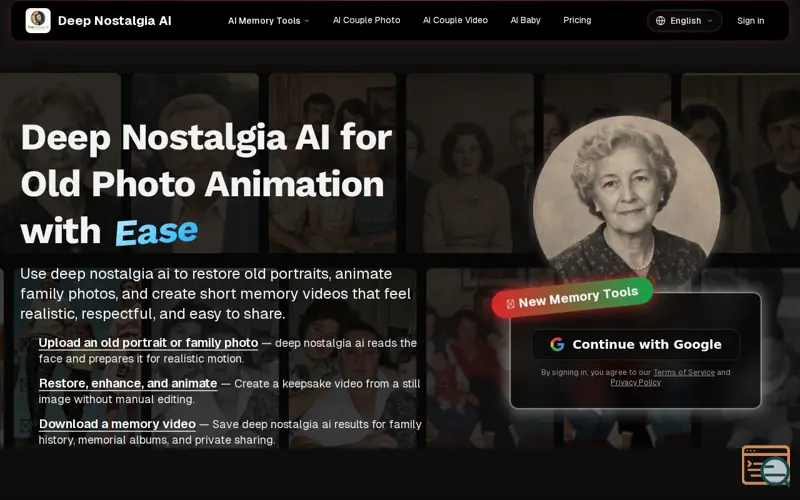Click Sign in

(x=751, y=21)
